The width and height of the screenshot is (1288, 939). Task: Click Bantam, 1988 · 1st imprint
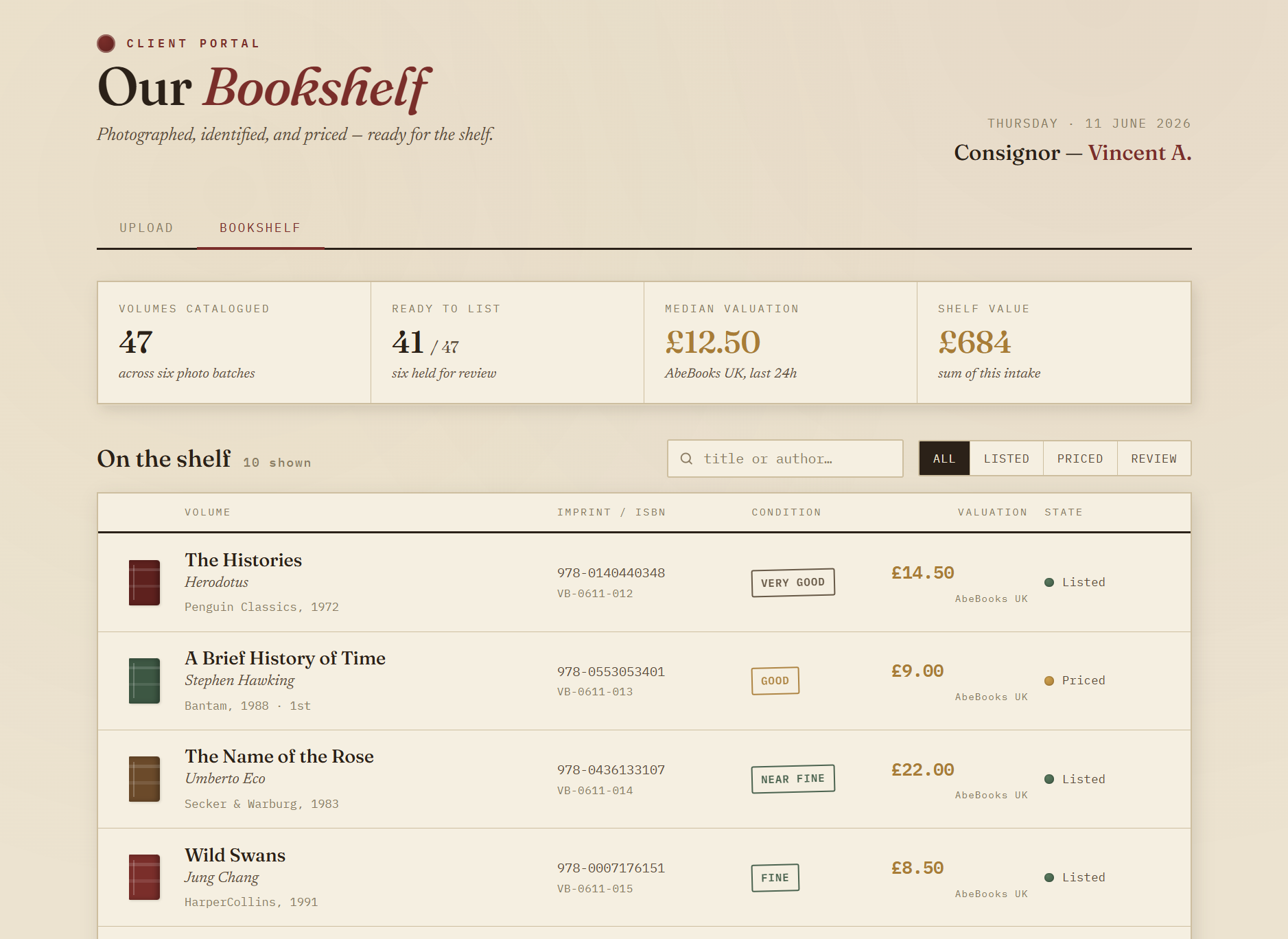coord(248,706)
